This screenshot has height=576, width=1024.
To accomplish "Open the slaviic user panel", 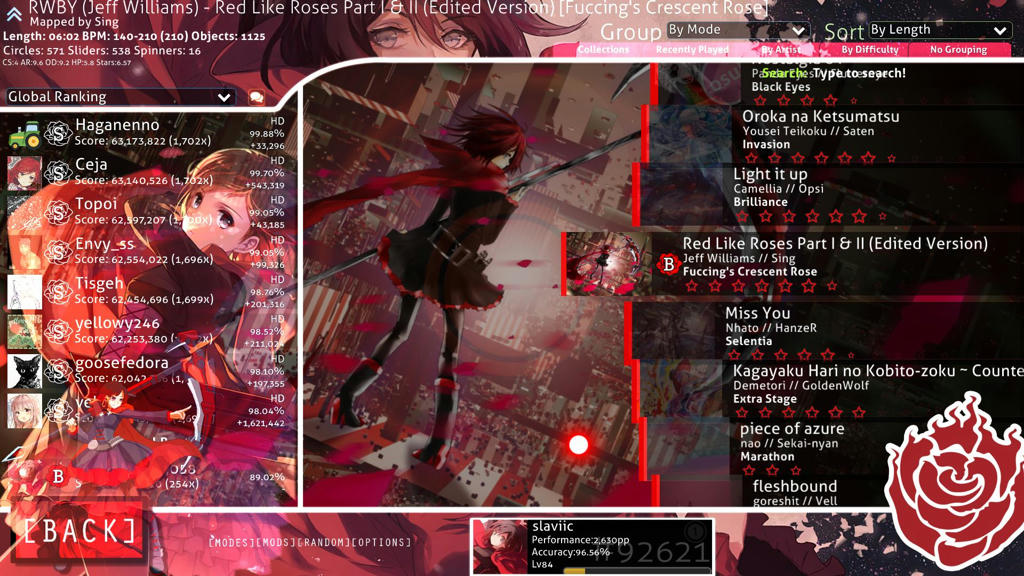I will (x=592, y=547).
